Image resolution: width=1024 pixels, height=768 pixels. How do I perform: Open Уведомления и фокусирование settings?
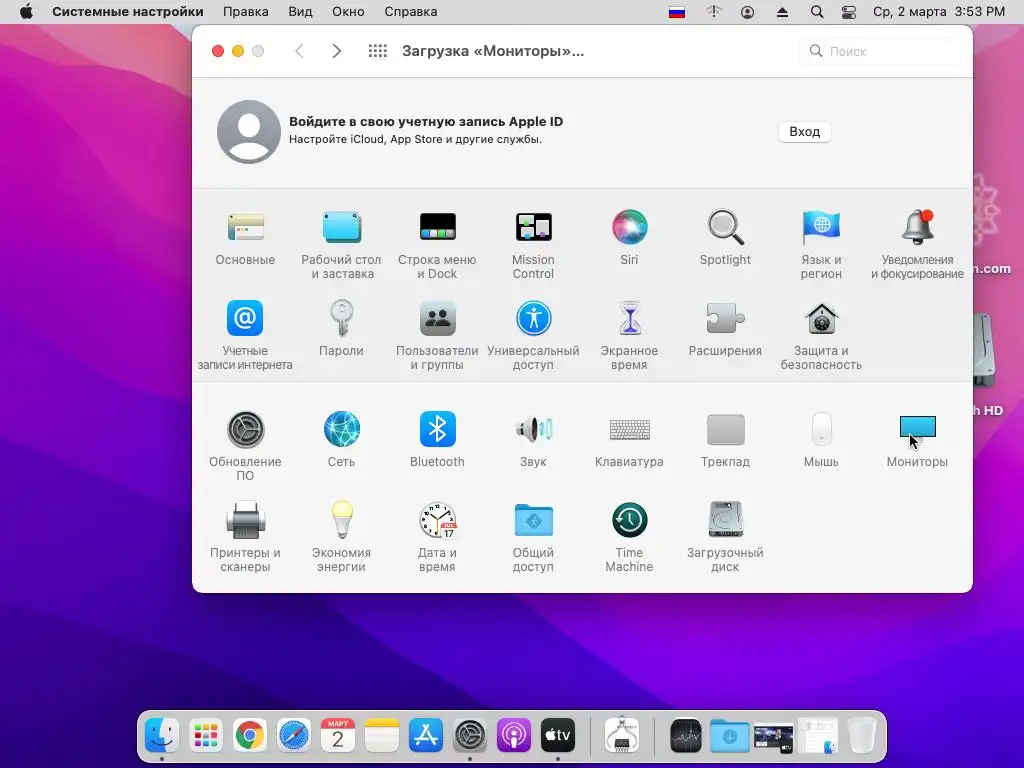click(x=917, y=246)
